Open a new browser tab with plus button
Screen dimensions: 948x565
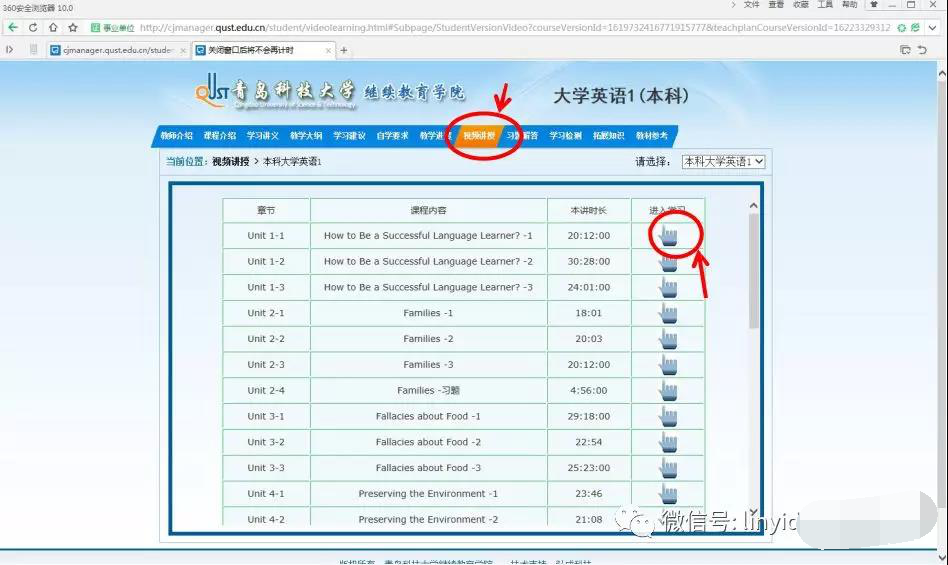pos(344,49)
